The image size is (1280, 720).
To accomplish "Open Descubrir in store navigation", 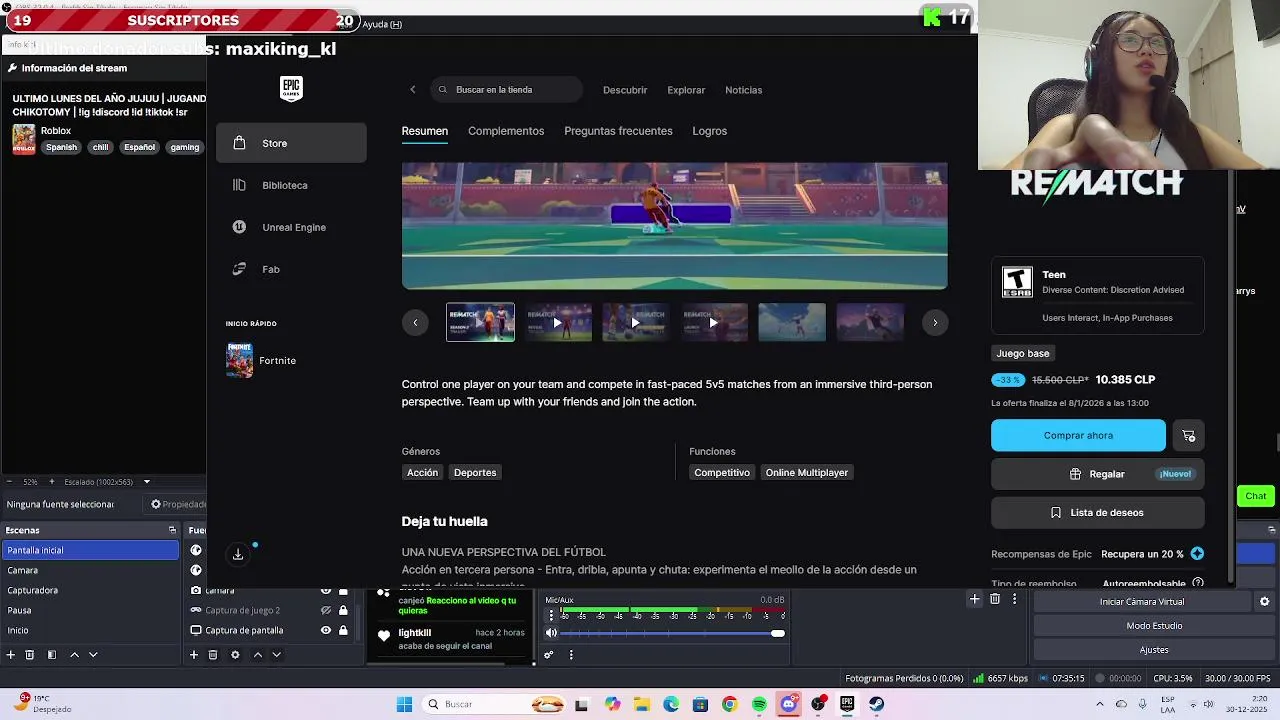I will point(625,90).
